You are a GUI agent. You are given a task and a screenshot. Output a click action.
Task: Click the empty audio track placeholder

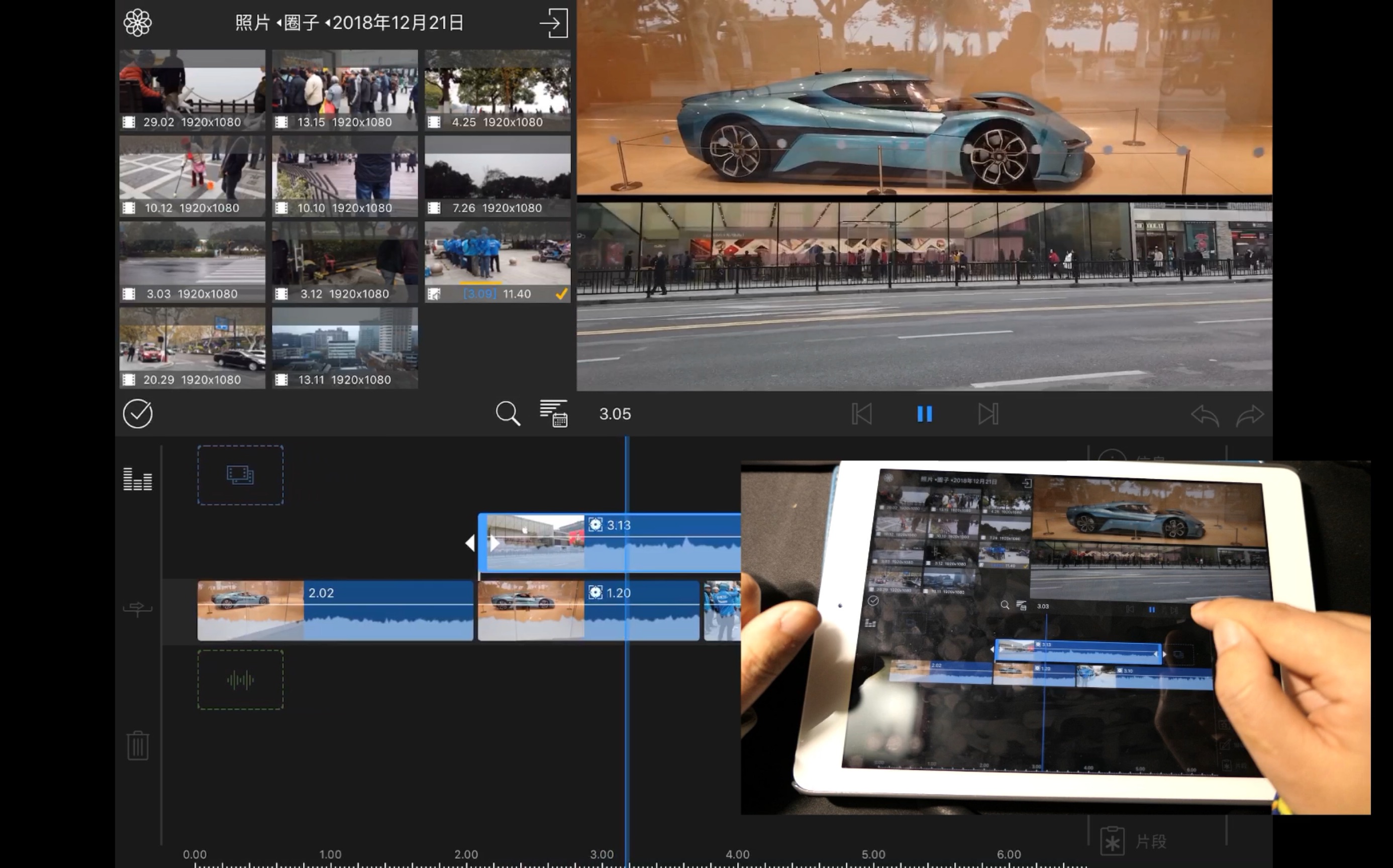click(240, 680)
